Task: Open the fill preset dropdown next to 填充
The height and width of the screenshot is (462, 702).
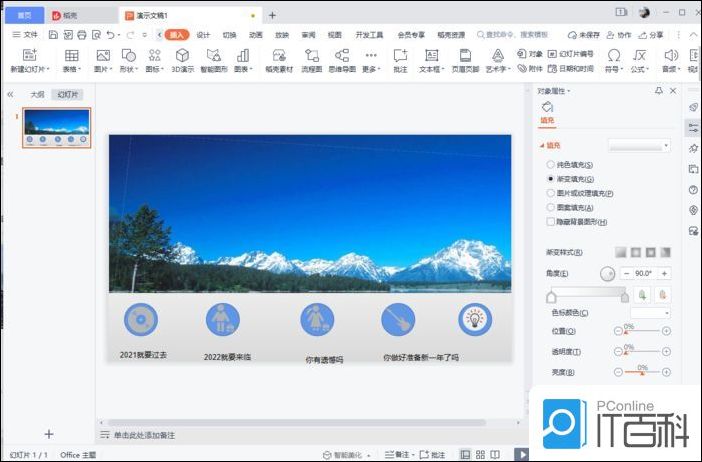Action: point(638,146)
